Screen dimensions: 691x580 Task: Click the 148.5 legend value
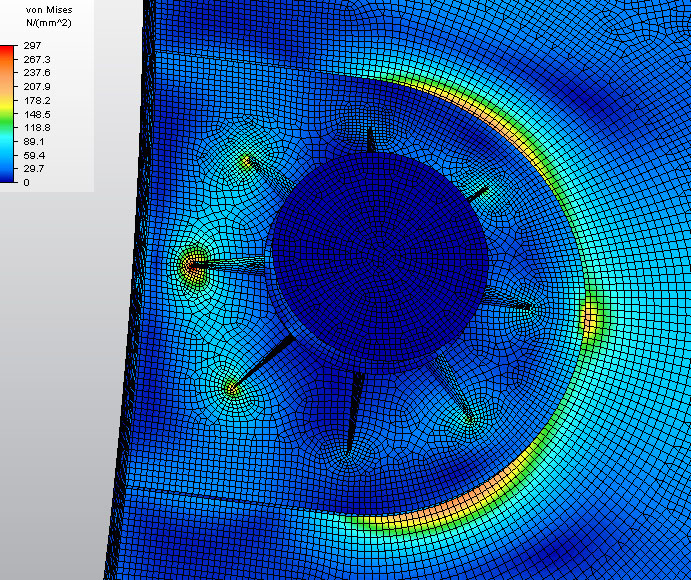click(x=37, y=115)
